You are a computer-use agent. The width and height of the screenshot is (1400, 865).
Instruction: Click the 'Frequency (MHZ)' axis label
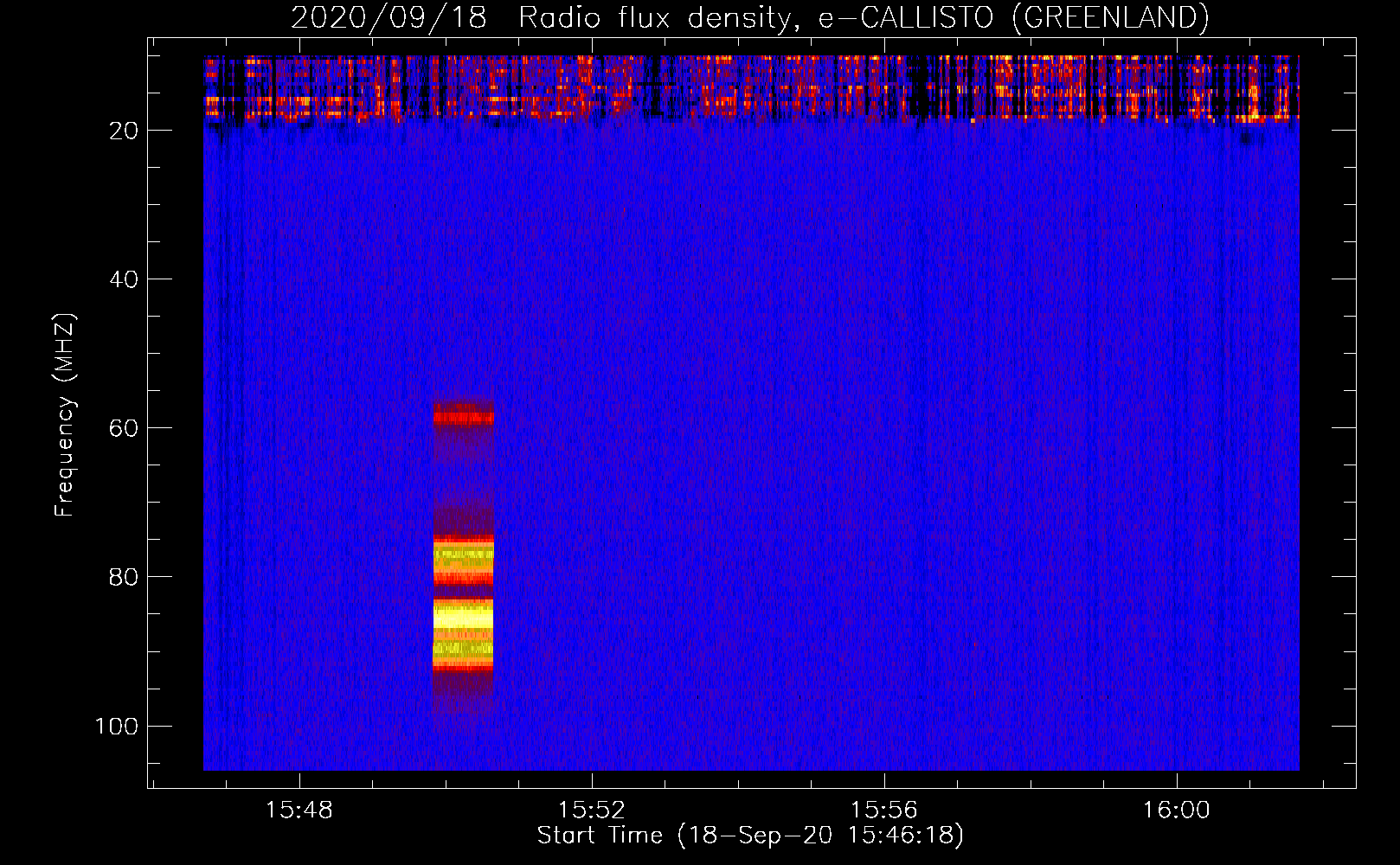click(64, 415)
